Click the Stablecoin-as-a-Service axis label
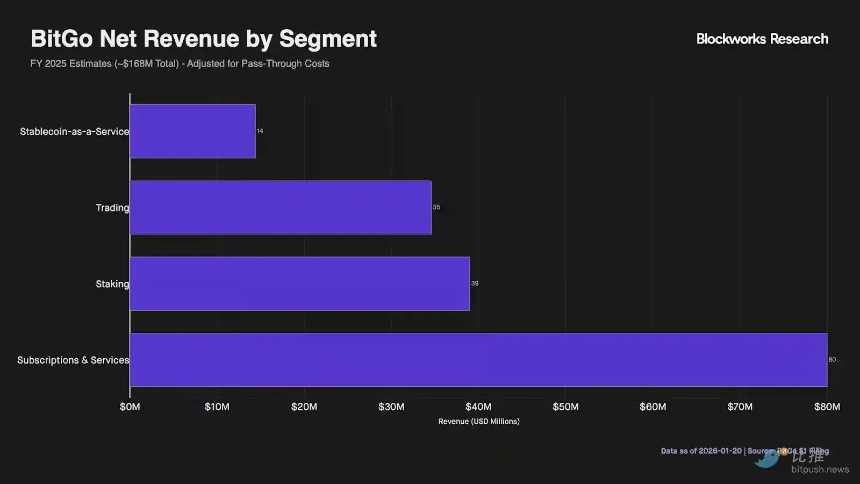The width and height of the screenshot is (860, 484). pos(74,131)
